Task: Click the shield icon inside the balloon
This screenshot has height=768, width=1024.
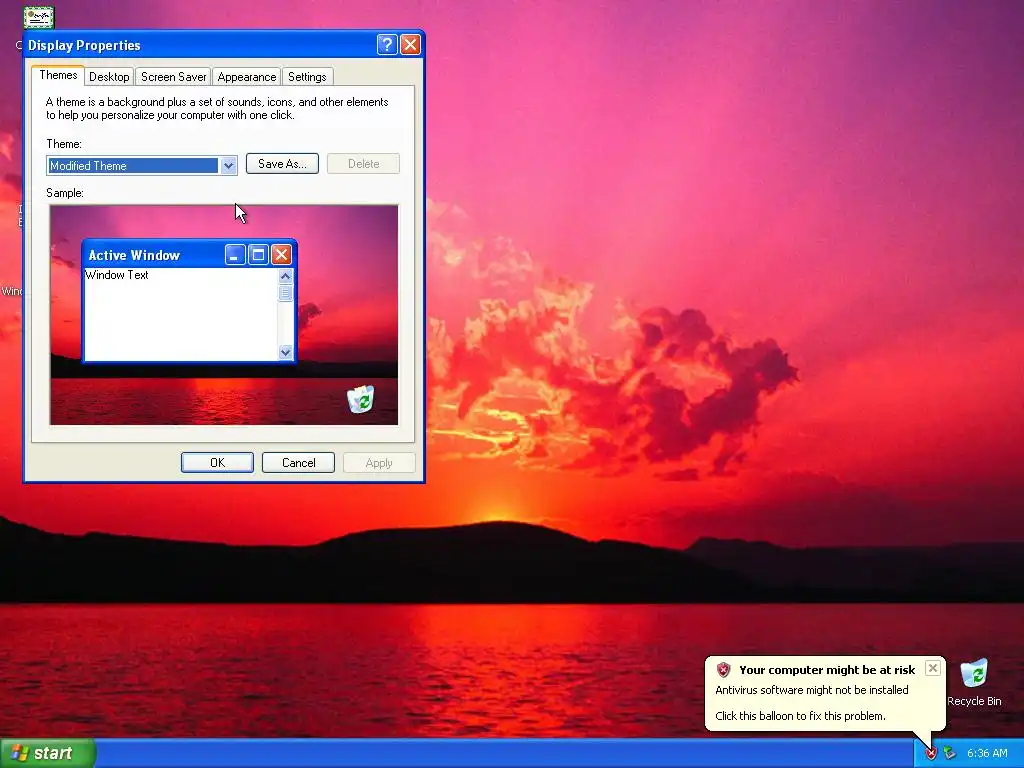Action: point(724,669)
